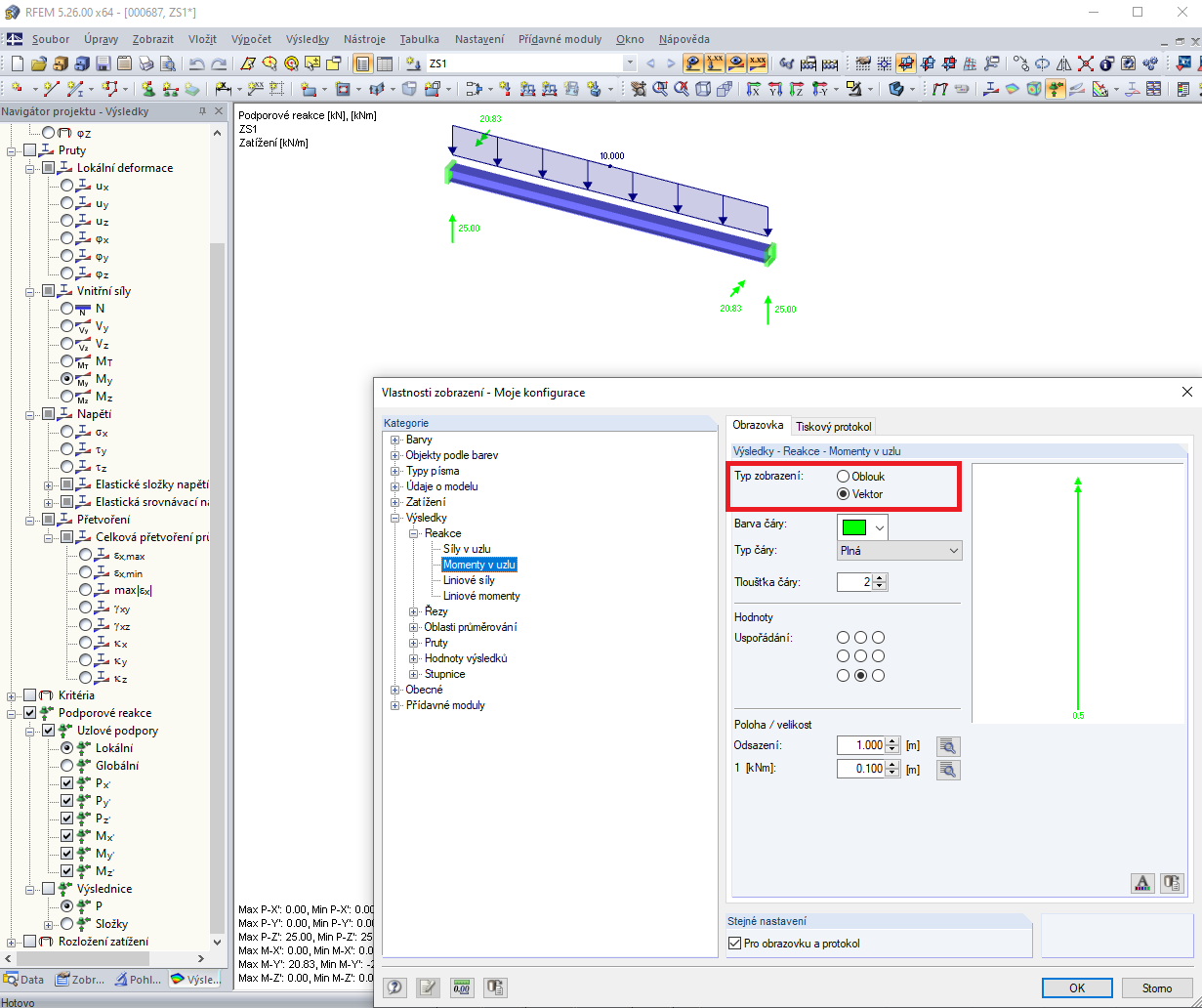The width and height of the screenshot is (1202, 1008).
Task: Expand the Kritéria node in navigator
Action: tap(12, 695)
